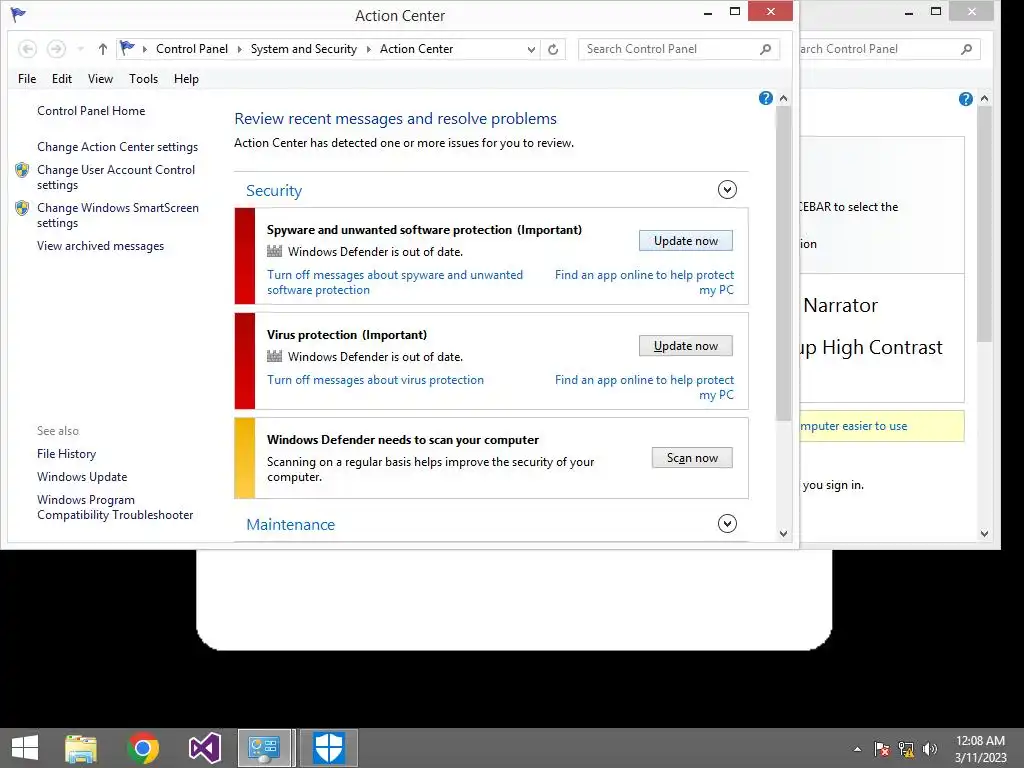Click the shield icon beside Windows SmartScreen
The height and width of the screenshot is (768, 1024).
22,208
